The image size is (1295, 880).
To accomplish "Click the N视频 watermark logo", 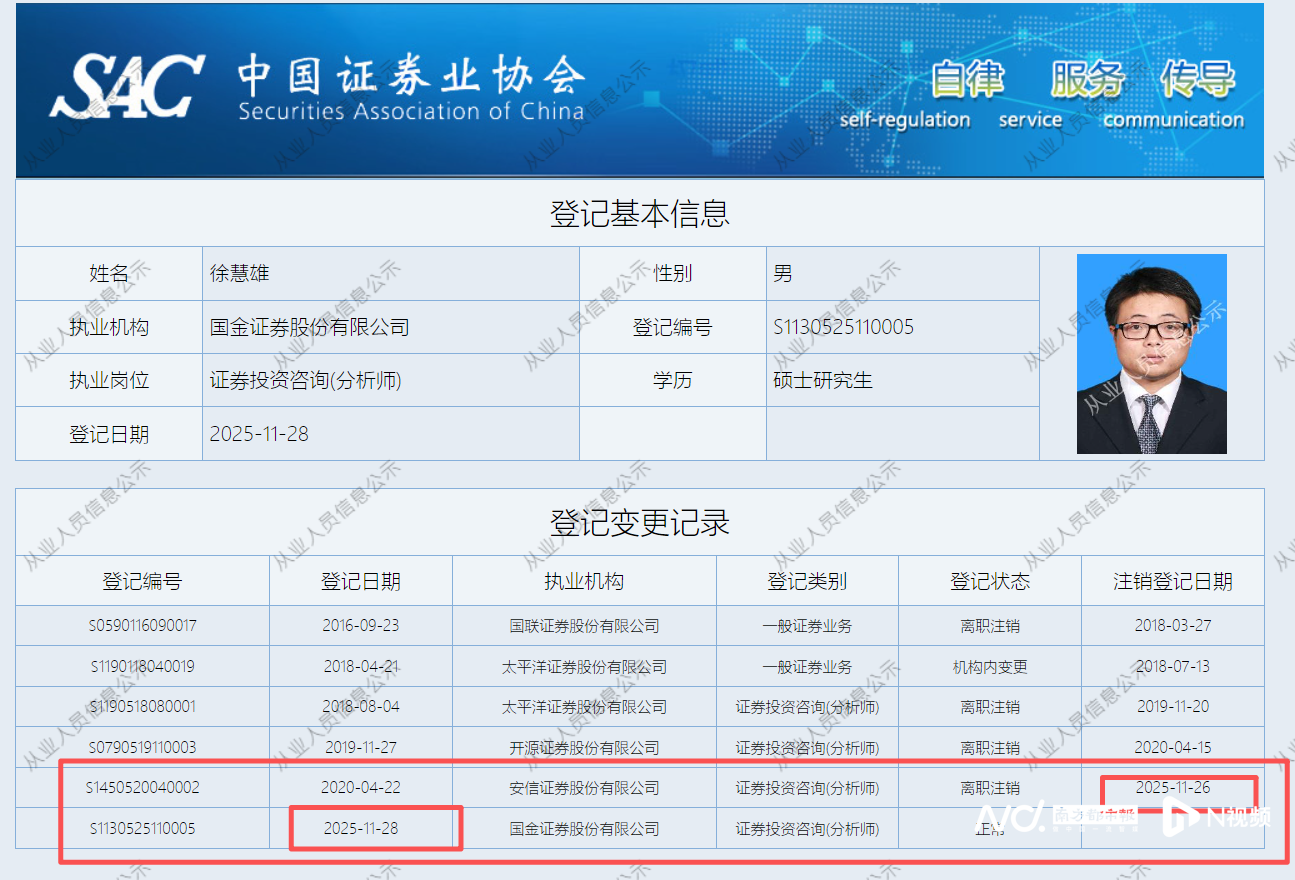I will click(x=1216, y=816).
